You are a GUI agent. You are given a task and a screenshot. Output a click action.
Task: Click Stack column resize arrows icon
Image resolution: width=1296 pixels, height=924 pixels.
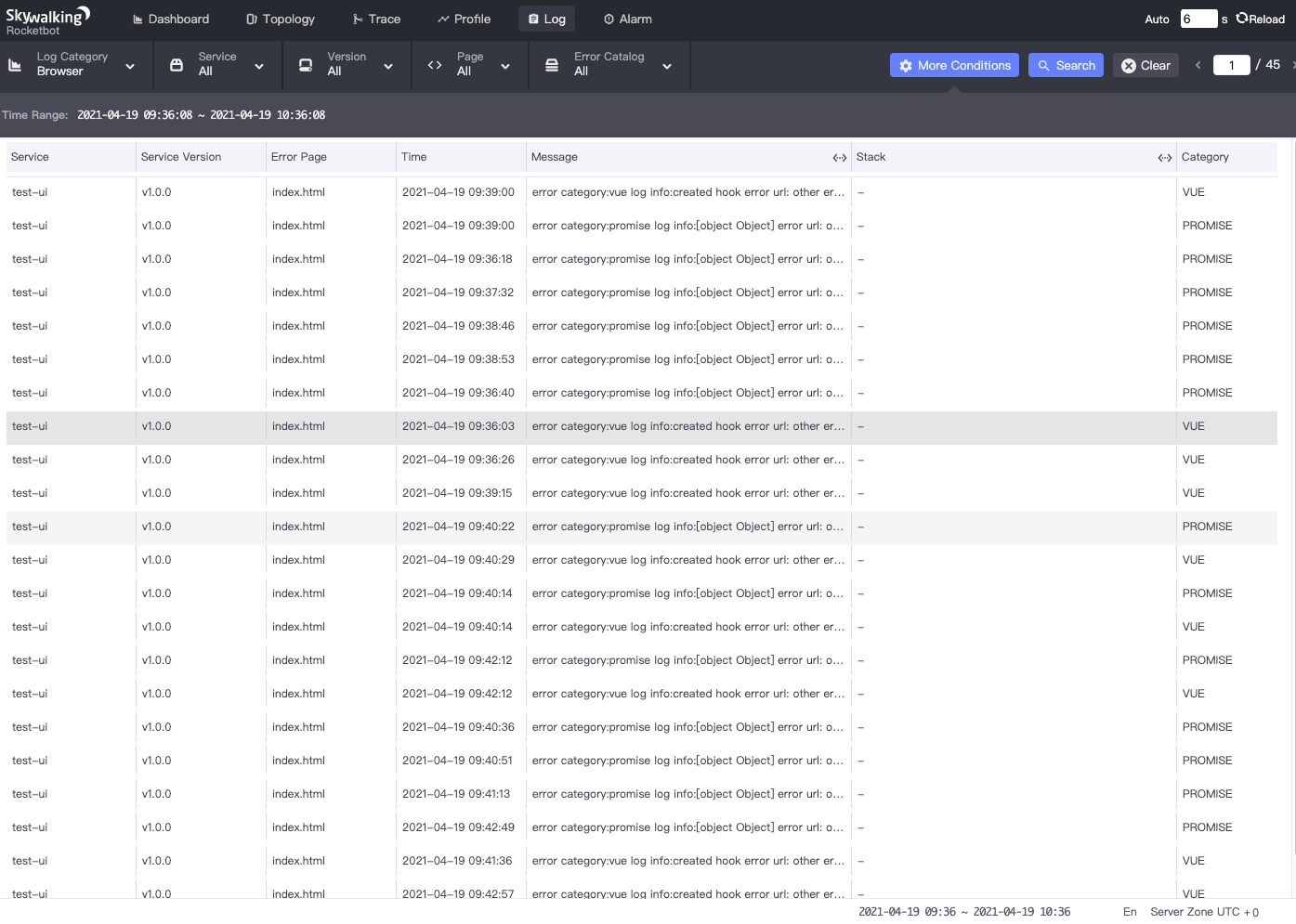click(x=1165, y=158)
